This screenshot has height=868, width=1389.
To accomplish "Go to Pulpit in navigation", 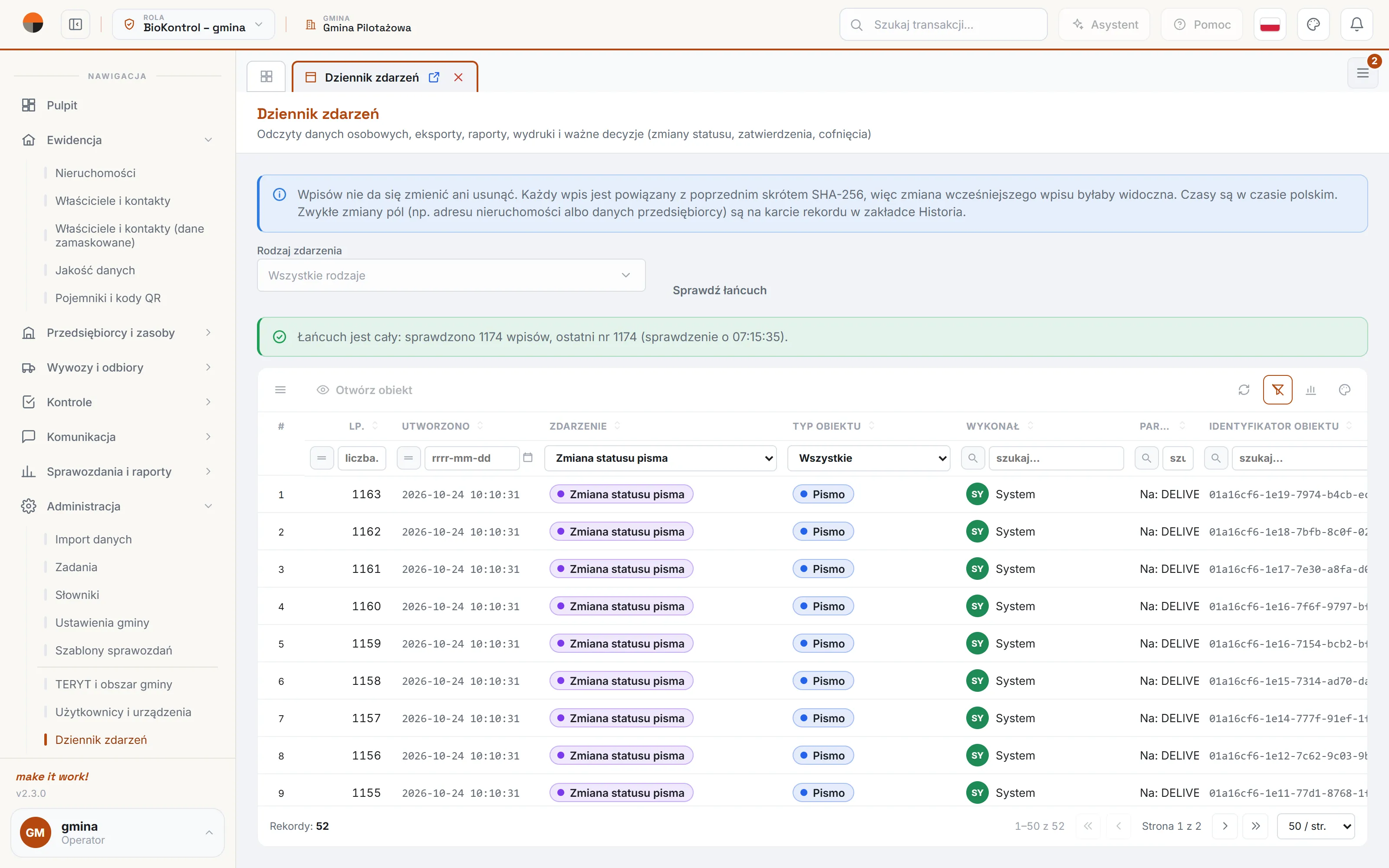I will click(x=117, y=105).
